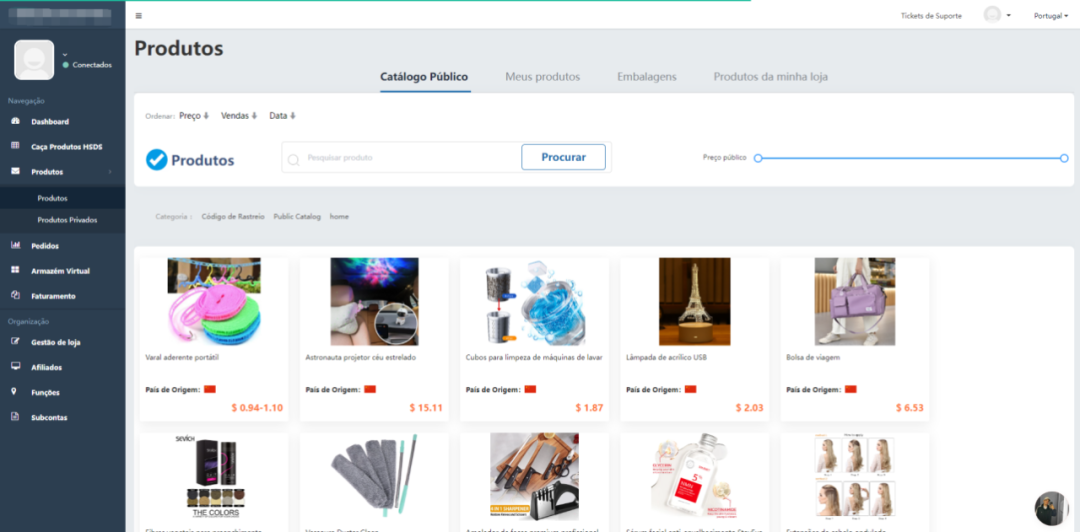Expand the sidebar profile chevron
The height and width of the screenshot is (532, 1080).
point(65,54)
